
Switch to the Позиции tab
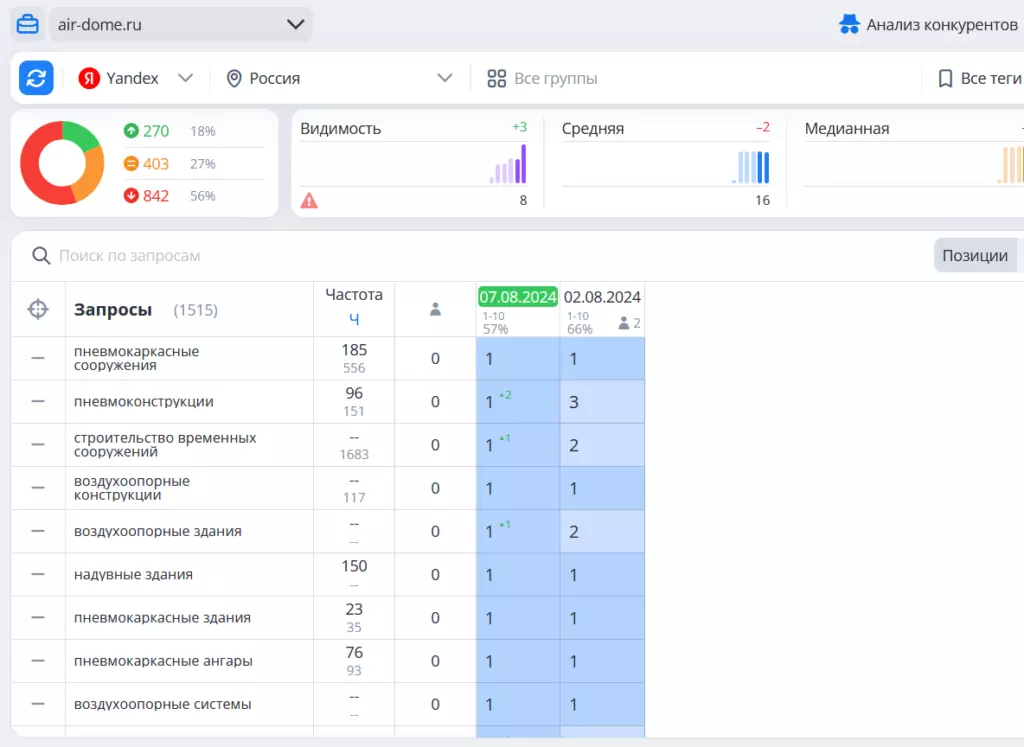974,255
